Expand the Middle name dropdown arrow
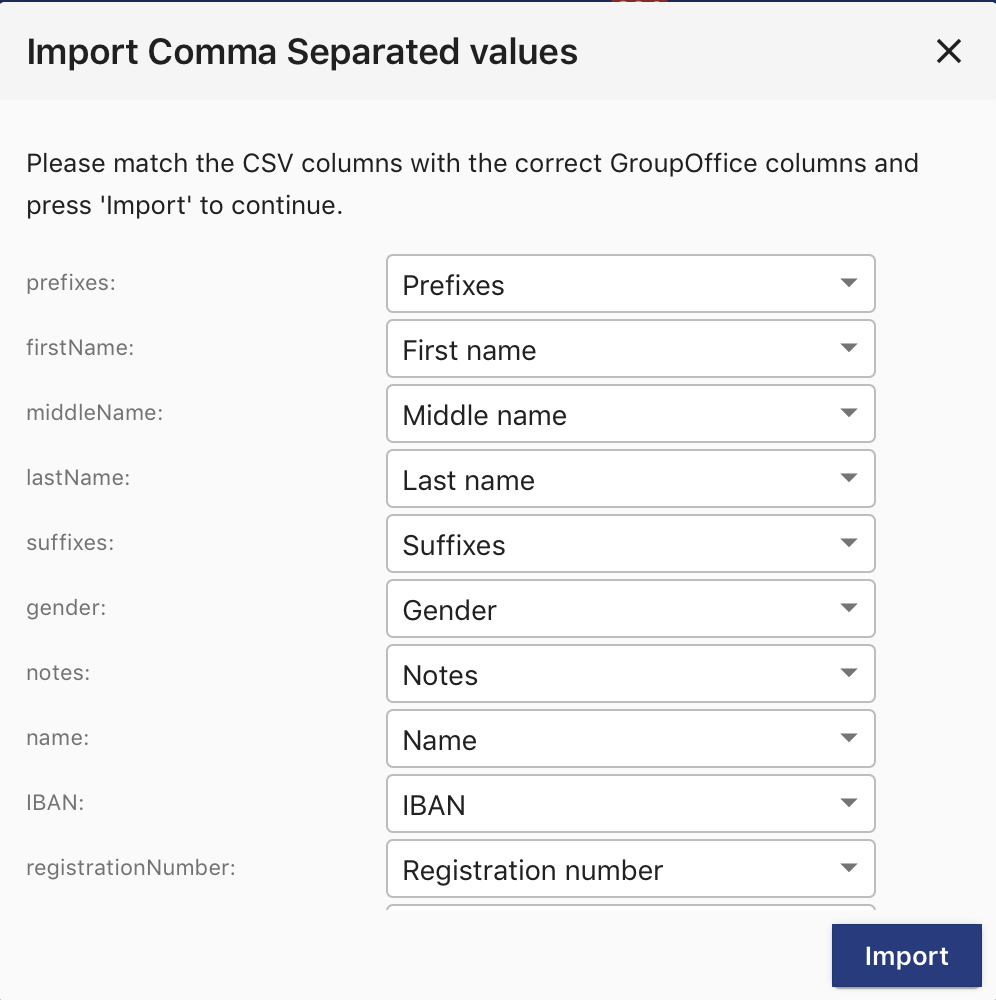Screen dimensions: 996x1000 (x=848, y=413)
